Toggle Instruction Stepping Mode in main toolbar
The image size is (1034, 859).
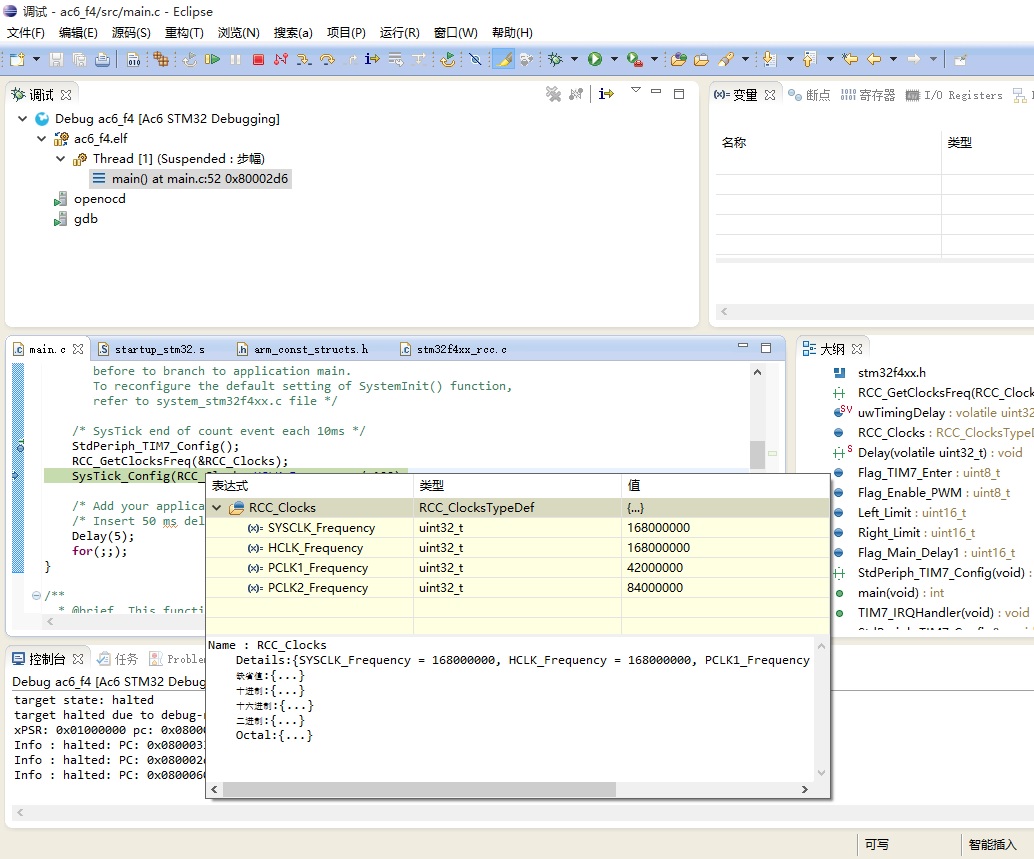pos(372,59)
